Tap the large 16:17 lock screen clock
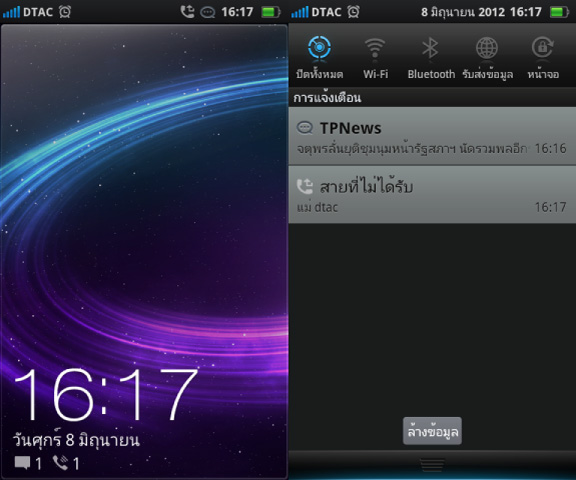Viewport: 576px width, 480px height. click(x=106, y=395)
